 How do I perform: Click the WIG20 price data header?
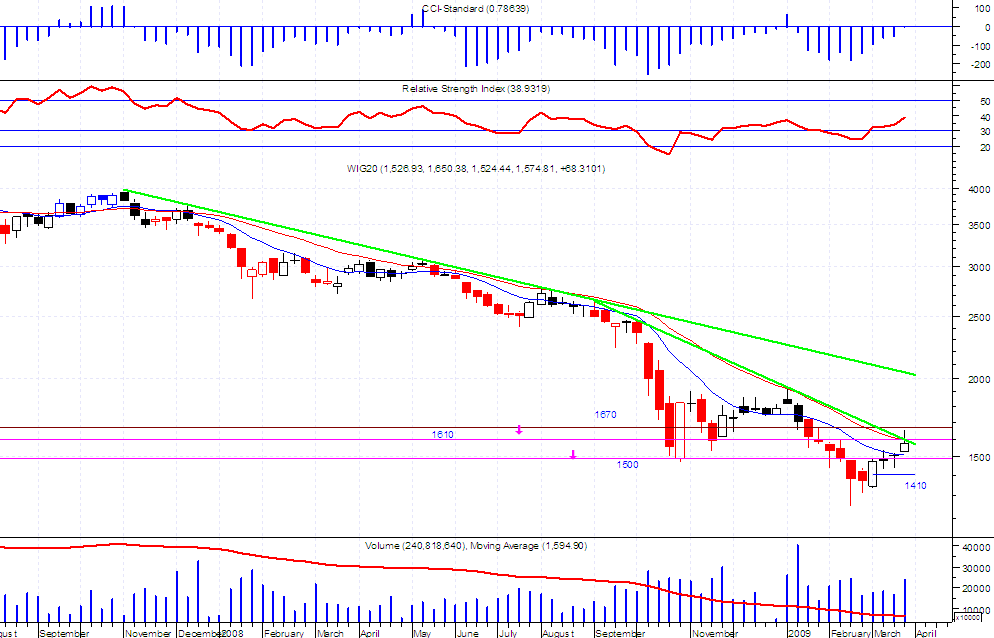pyautogui.click(x=476, y=169)
